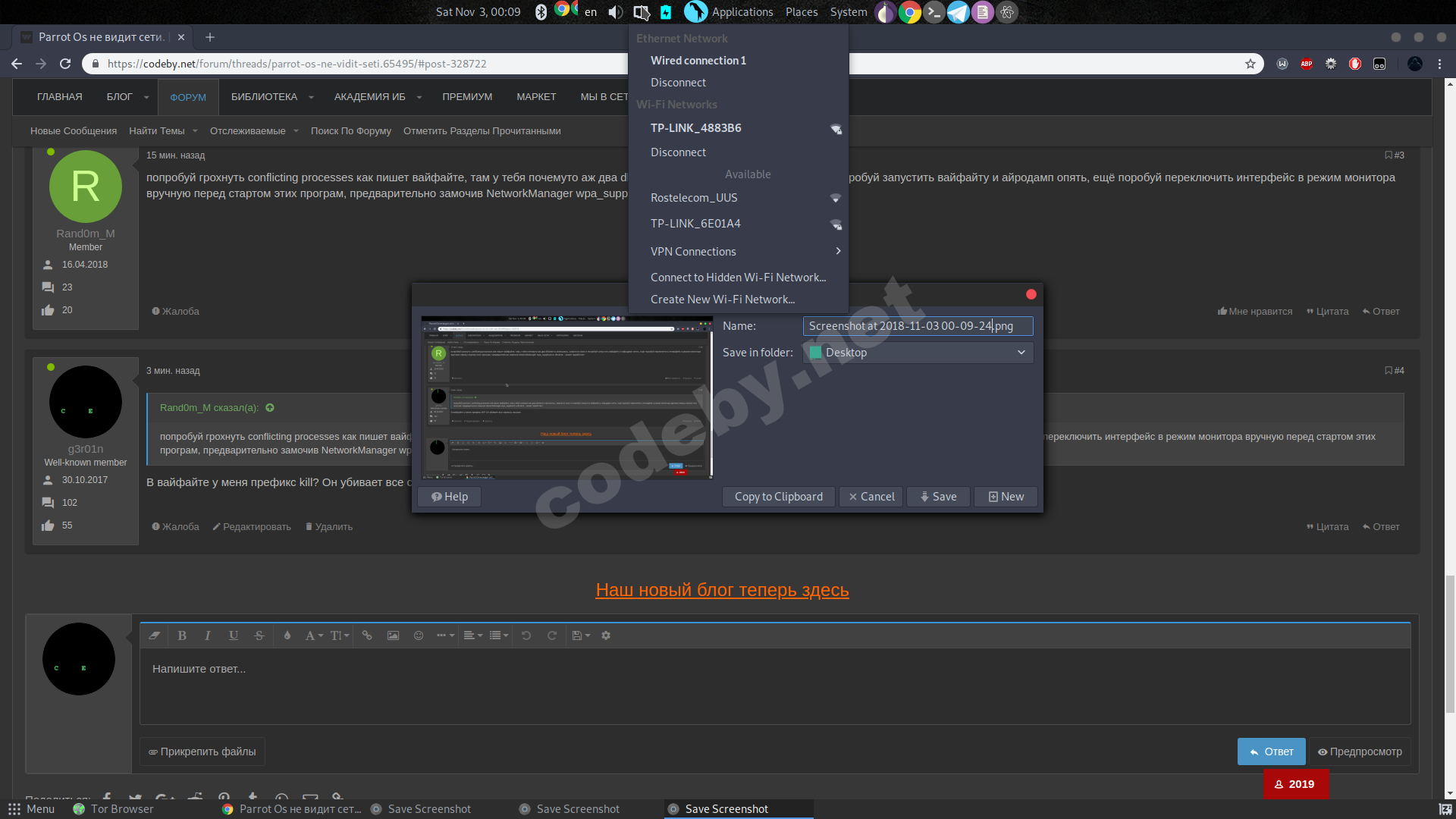Viewport: 1456px width, 819px height.
Task: Toggle strikethrough formatting in editor
Action: click(259, 635)
